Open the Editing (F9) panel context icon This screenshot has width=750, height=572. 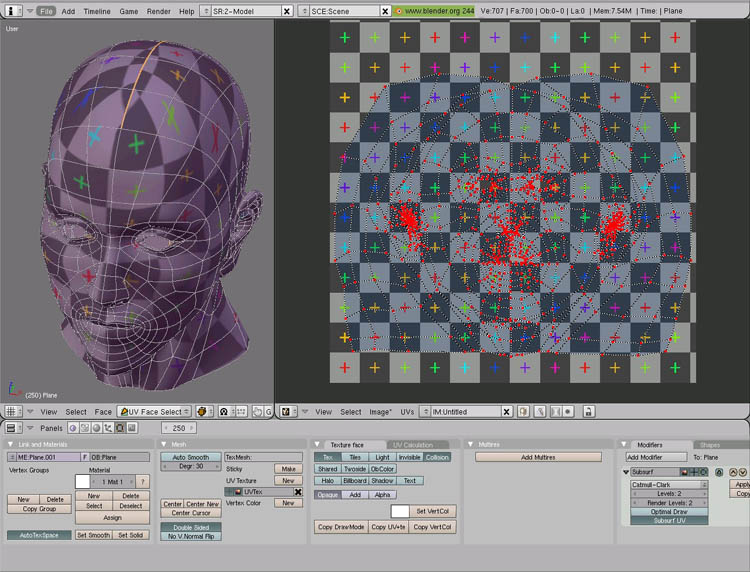tap(121, 428)
